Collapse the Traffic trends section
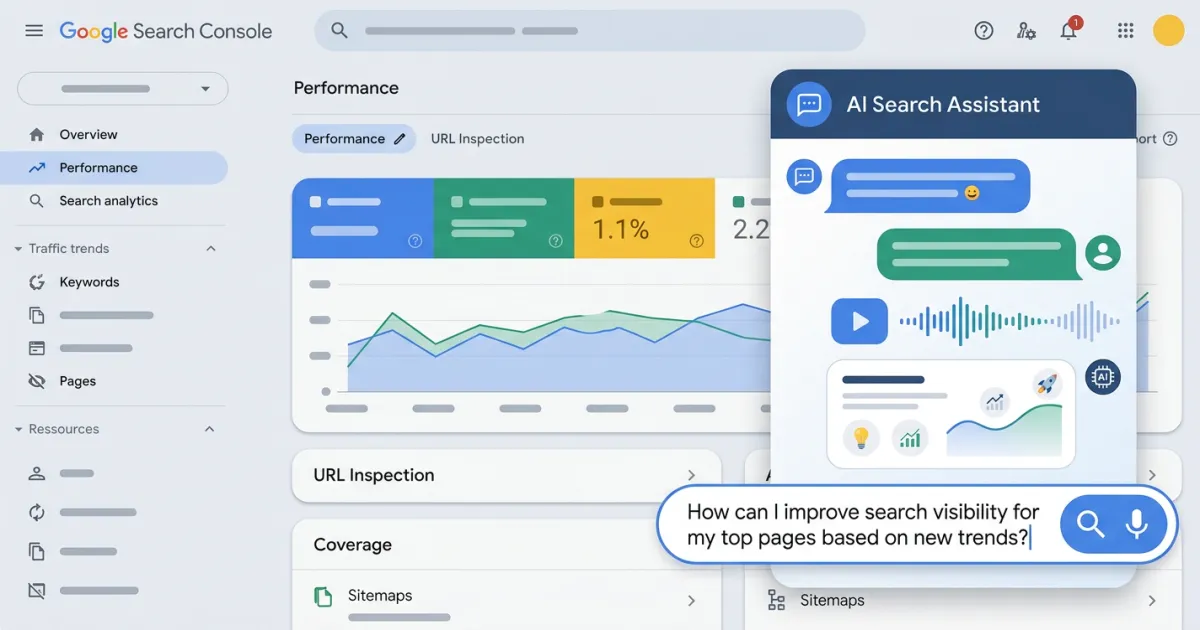 [x=210, y=248]
